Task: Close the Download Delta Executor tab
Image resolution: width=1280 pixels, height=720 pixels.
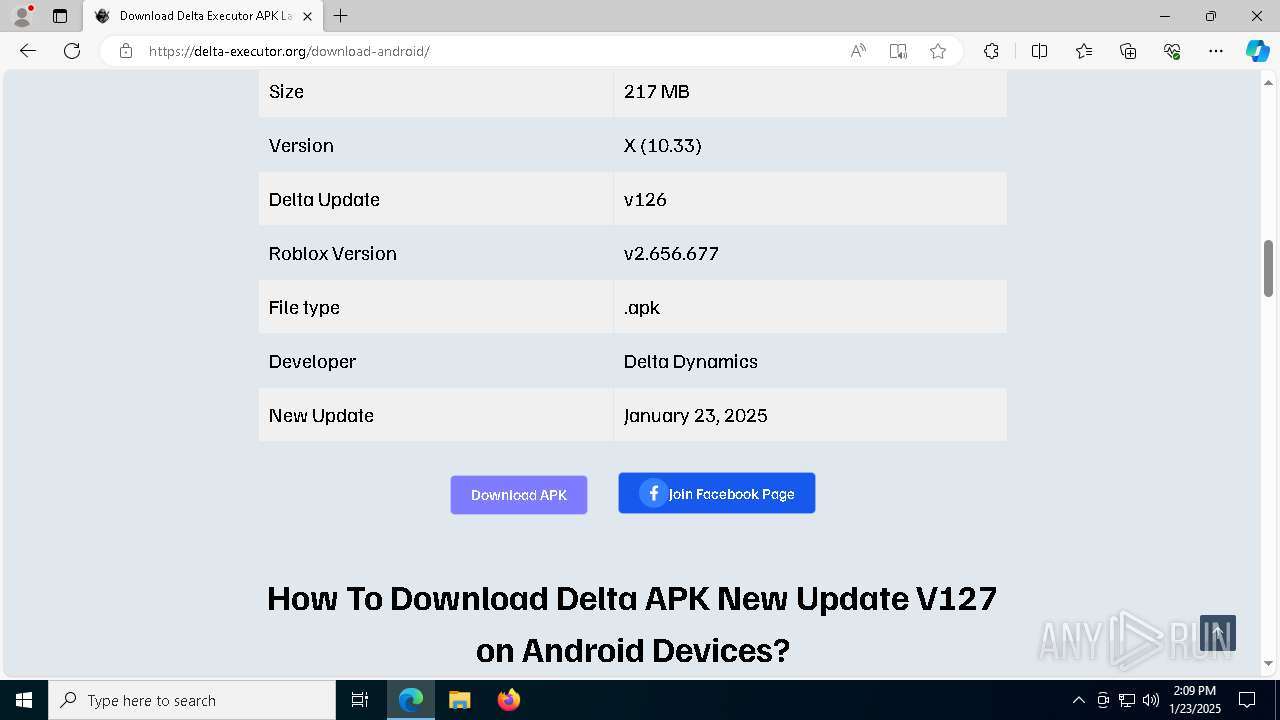Action: 308,16
